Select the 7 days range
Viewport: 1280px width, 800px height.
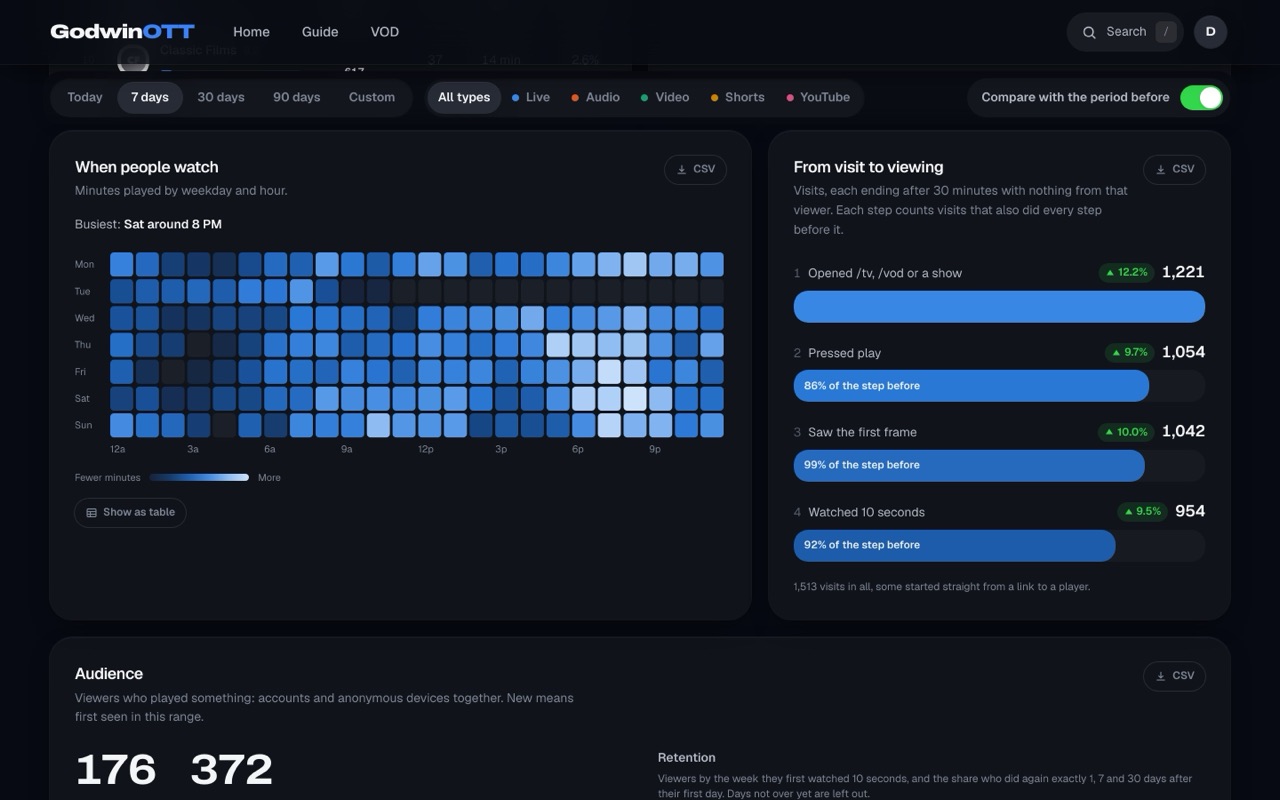click(x=150, y=97)
